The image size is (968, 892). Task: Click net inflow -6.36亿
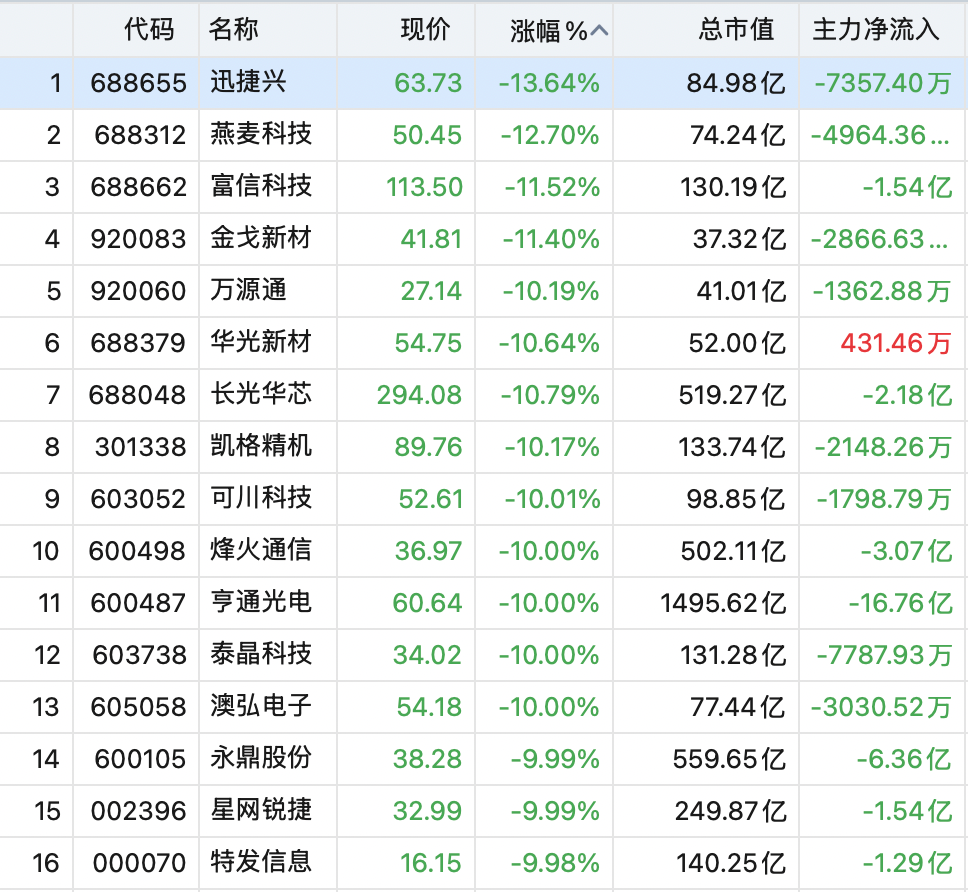(x=904, y=759)
